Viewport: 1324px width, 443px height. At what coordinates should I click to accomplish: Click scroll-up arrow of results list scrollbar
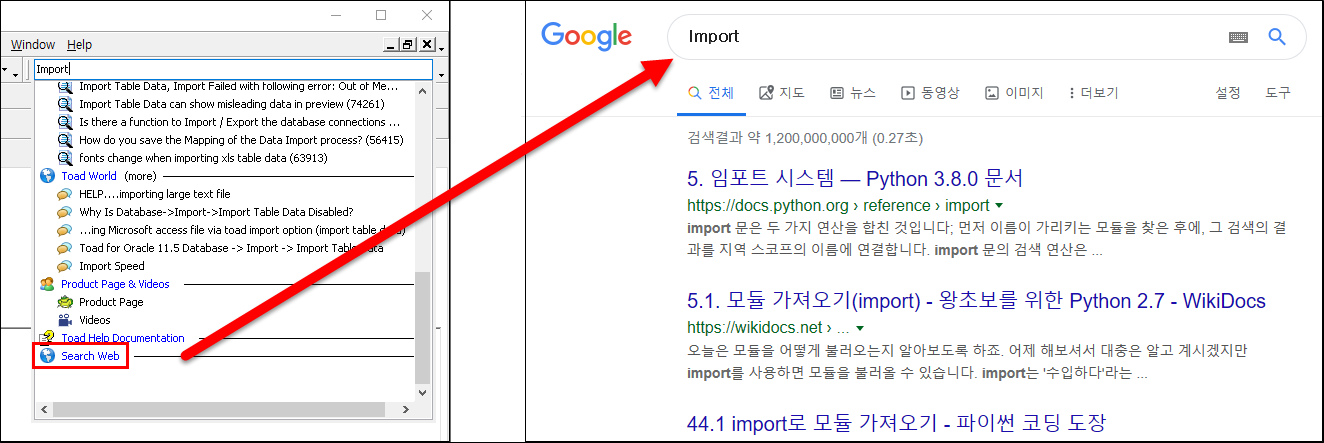[x=422, y=91]
